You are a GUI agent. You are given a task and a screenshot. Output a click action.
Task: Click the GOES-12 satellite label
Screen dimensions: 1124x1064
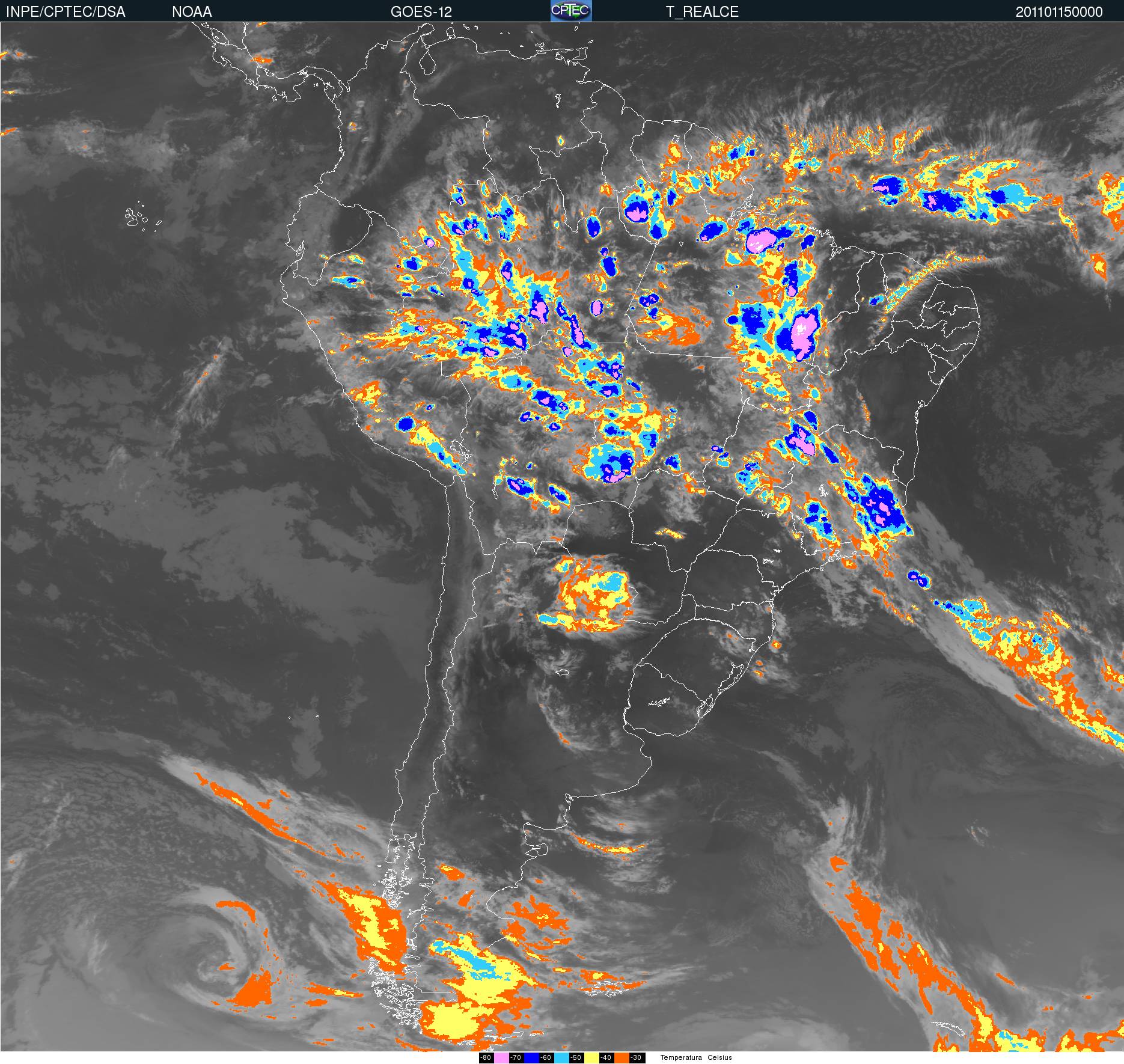click(x=421, y=12)
